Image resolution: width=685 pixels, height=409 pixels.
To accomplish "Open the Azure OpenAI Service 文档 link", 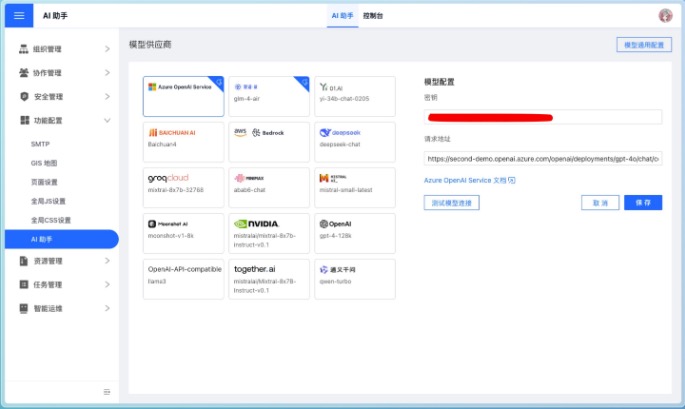I will point(470,180).
